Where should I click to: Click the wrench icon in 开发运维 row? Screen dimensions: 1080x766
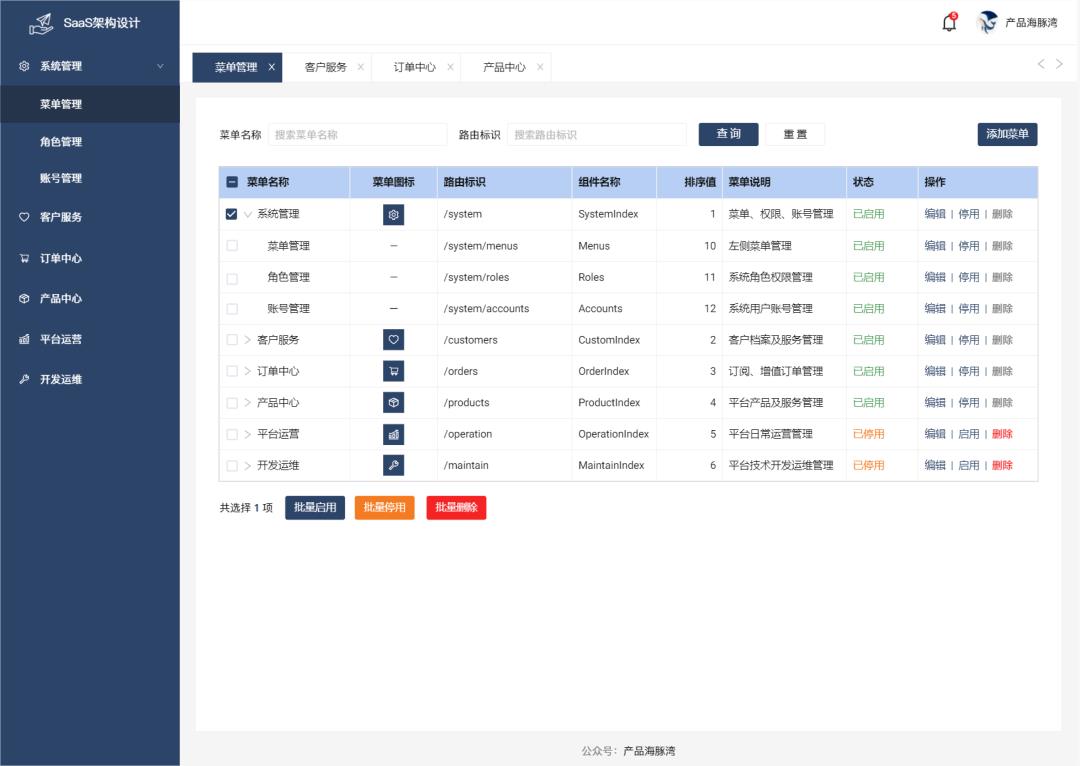[x=393, y=465]
